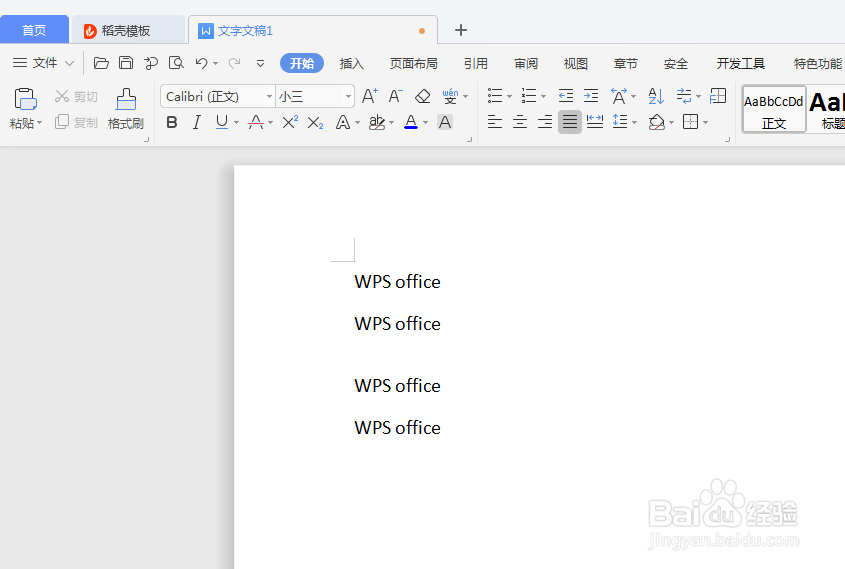The width and height of the screenshot is (845, 569).
Task: Toggle bold formatting
Action: [172, 122]
